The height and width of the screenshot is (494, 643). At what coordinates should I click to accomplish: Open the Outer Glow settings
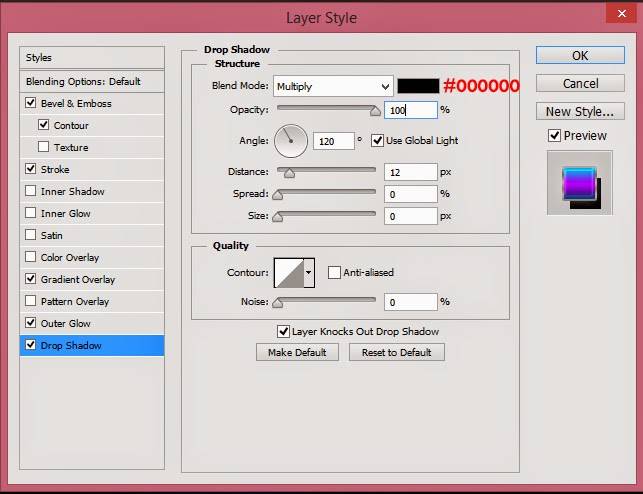66,323
